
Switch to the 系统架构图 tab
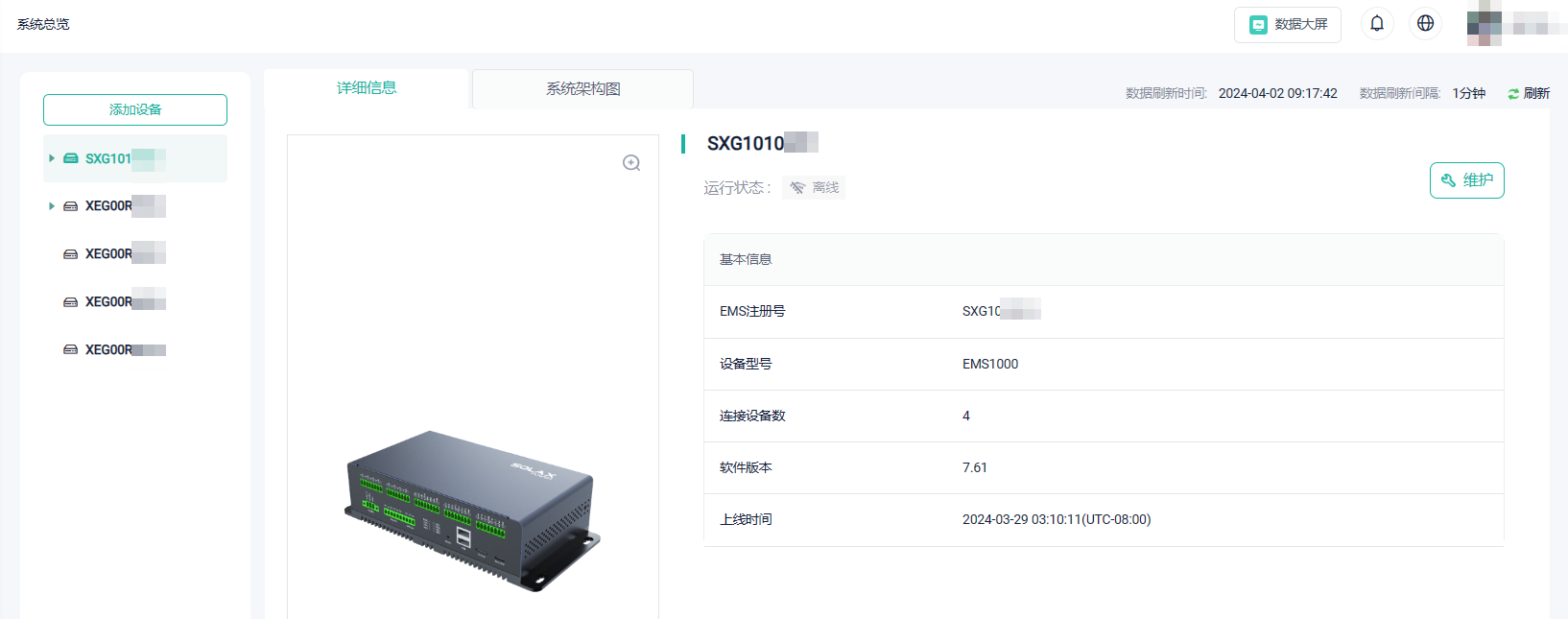582,89
